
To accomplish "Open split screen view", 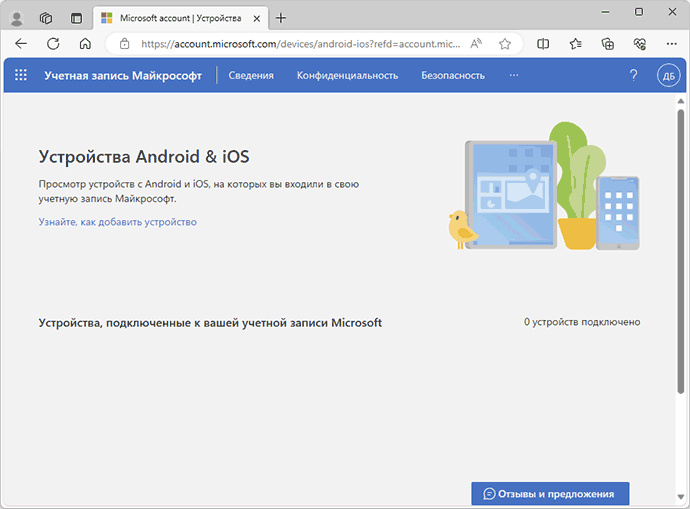I will (x=543, y=44).
